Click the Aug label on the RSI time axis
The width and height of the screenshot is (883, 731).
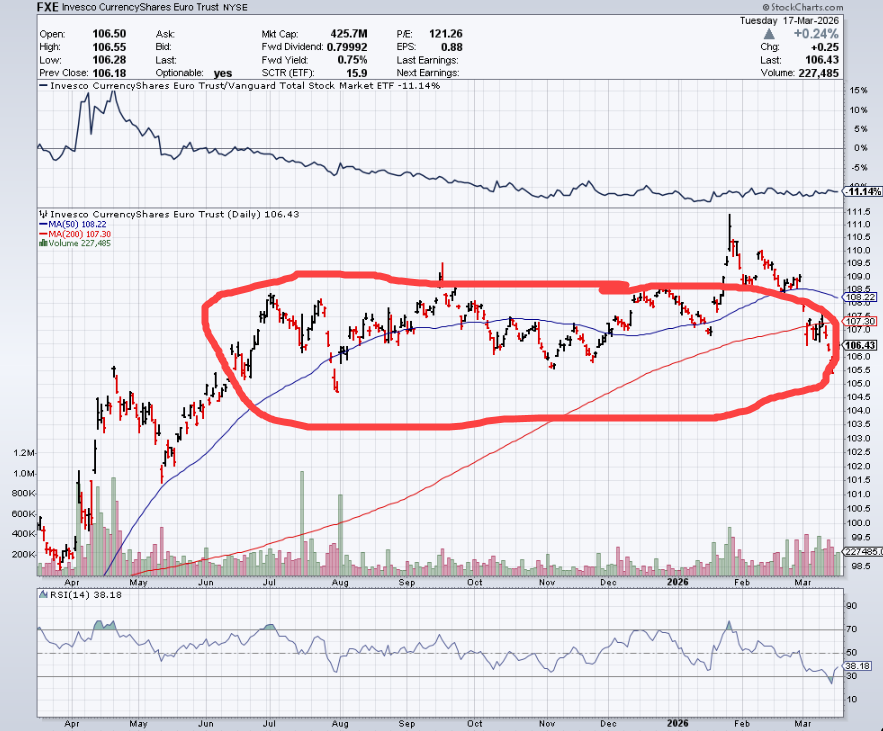[339, 720]
